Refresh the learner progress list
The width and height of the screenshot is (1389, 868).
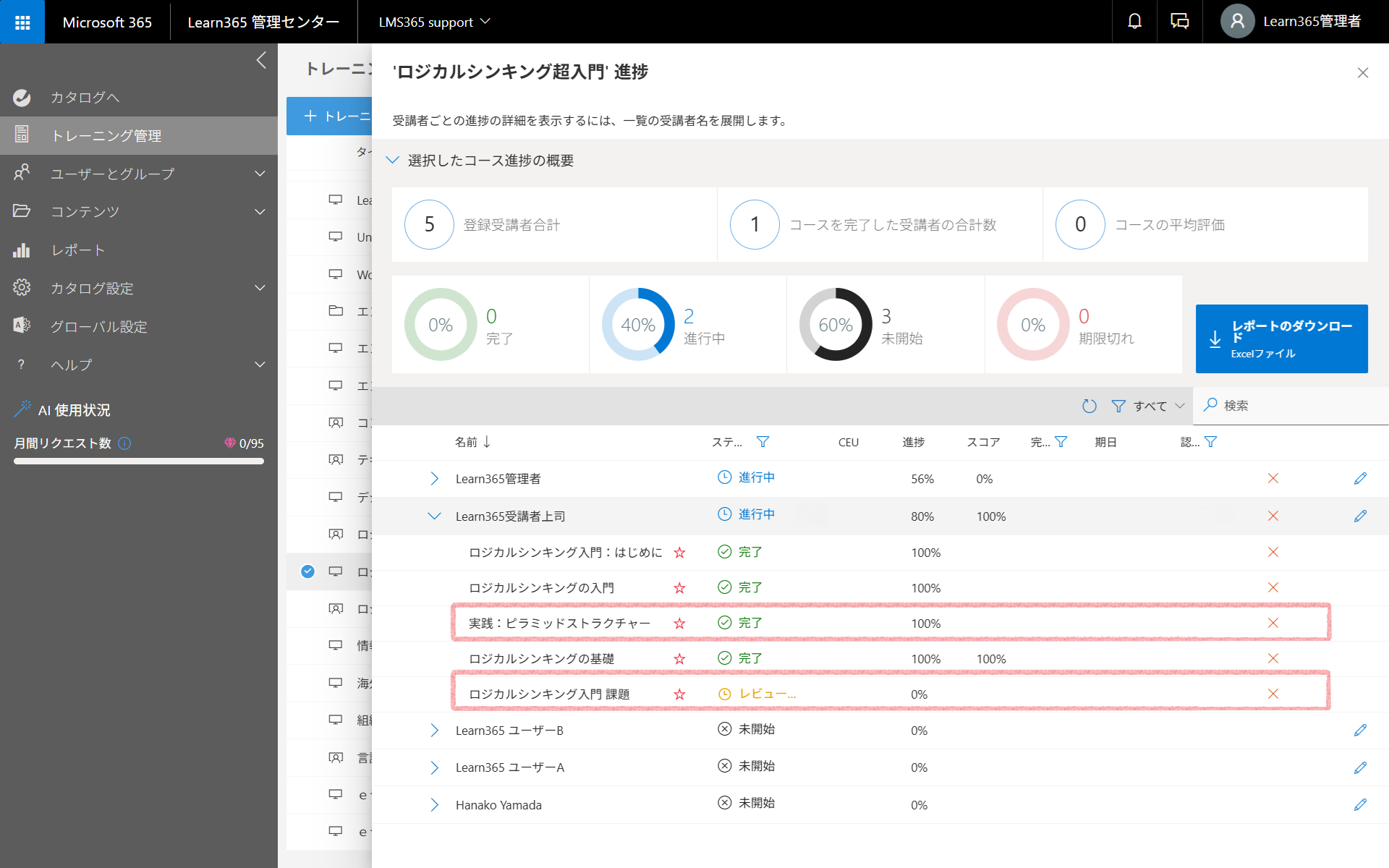tap(1089, 407)
